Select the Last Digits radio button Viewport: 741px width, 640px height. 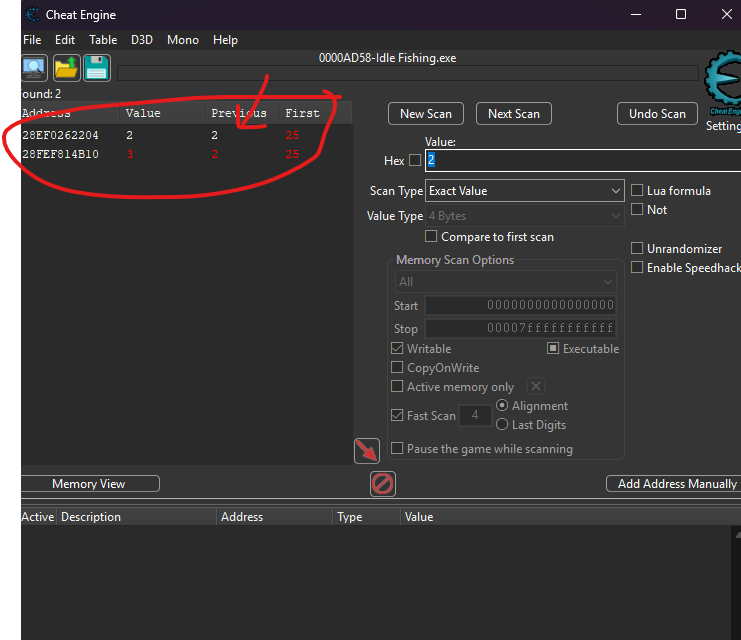[502, 425]
